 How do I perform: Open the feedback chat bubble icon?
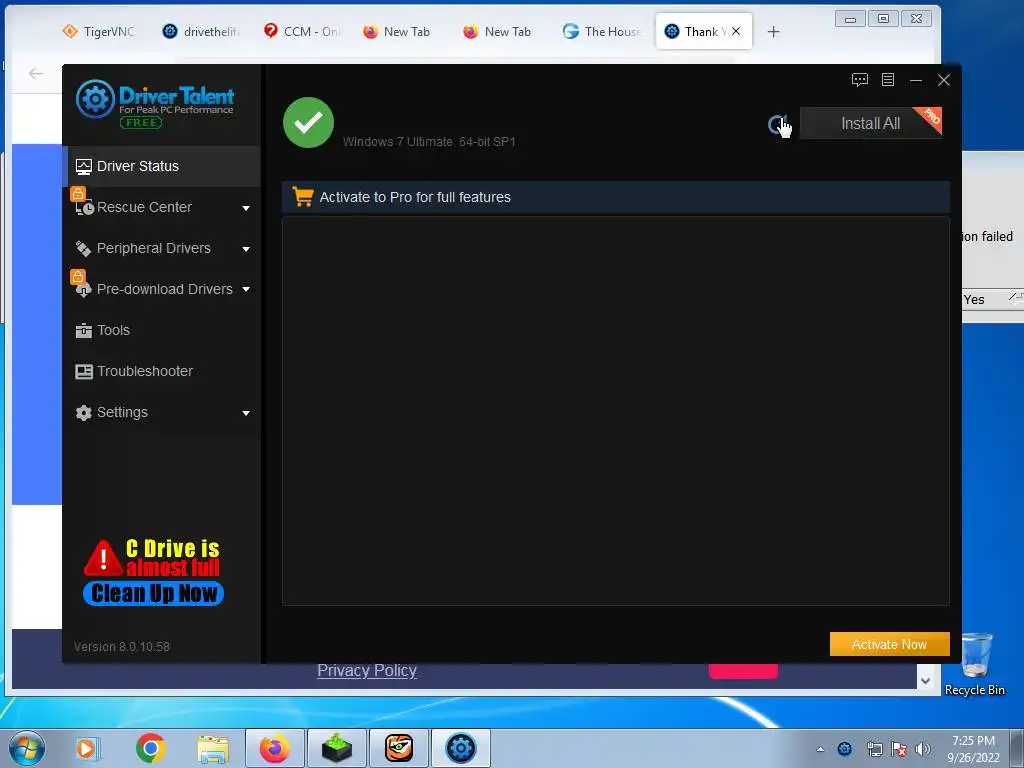(x=859, y=80)
